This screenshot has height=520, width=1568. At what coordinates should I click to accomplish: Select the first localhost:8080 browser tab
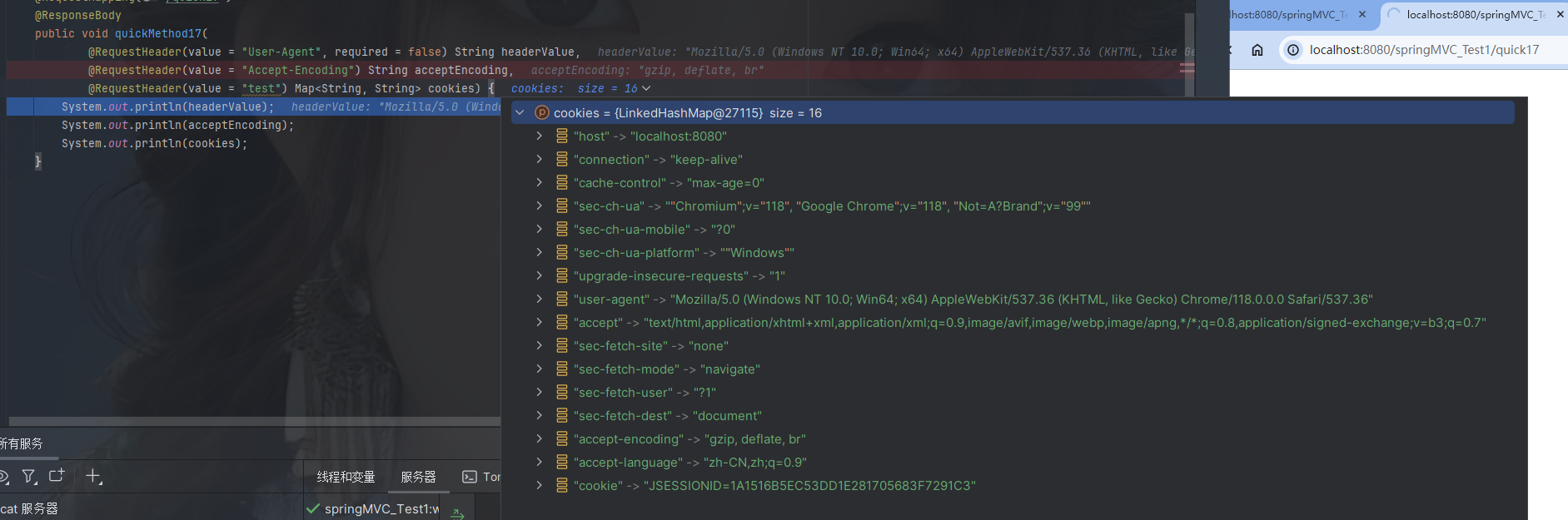click(x=1287, y=14)
